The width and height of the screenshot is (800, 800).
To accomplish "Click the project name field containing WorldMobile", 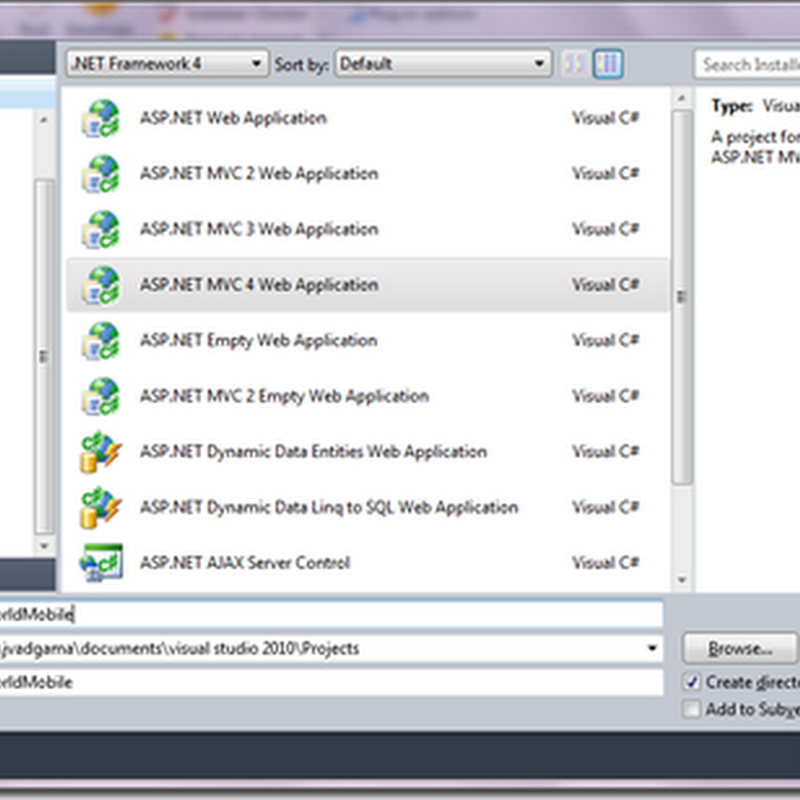I will [331, 614].
